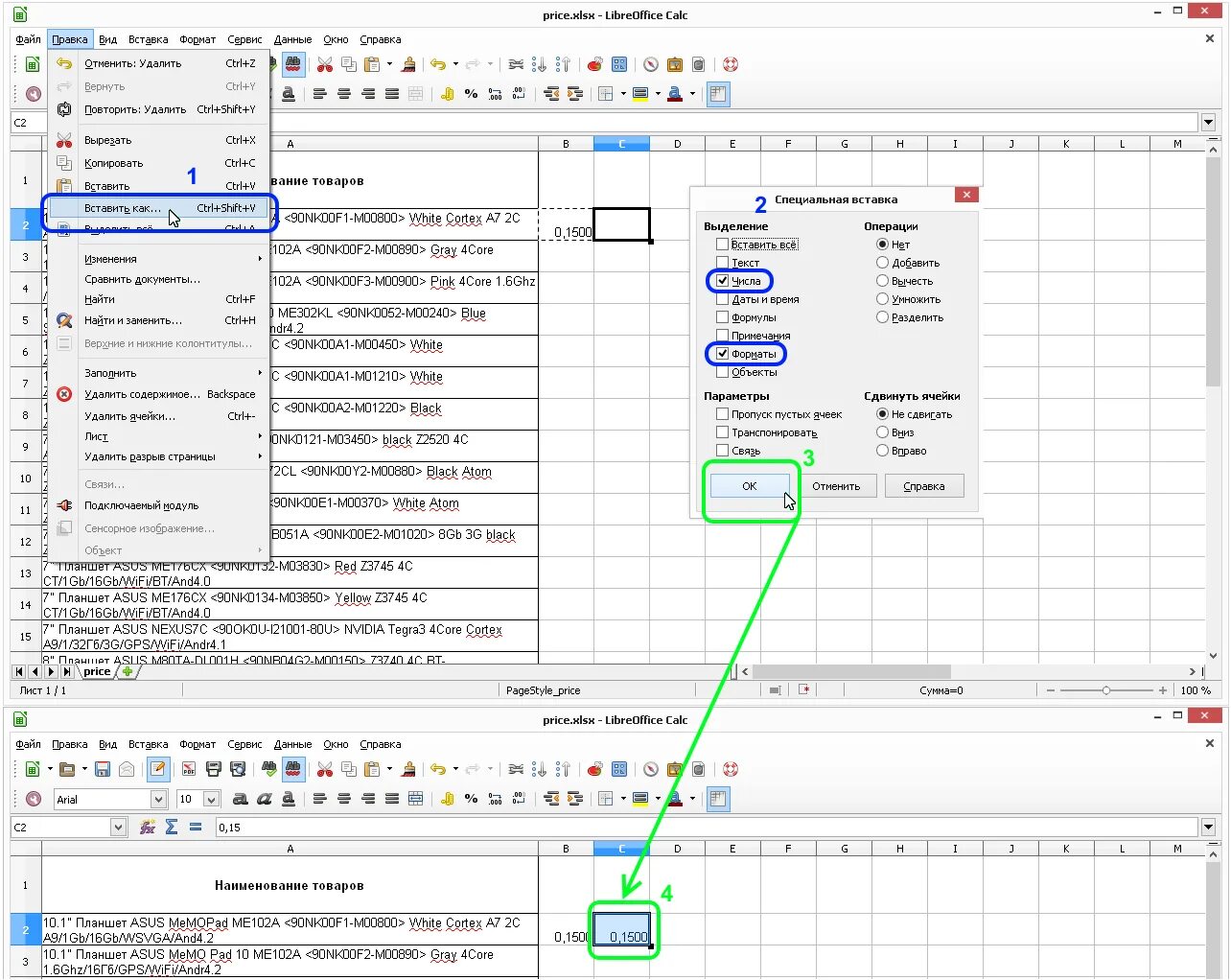The height and width of the screenshot is (980, 1231).
Task: Click Undo arrow in bottom window toolbar
Action: click(x=438, y=769)
